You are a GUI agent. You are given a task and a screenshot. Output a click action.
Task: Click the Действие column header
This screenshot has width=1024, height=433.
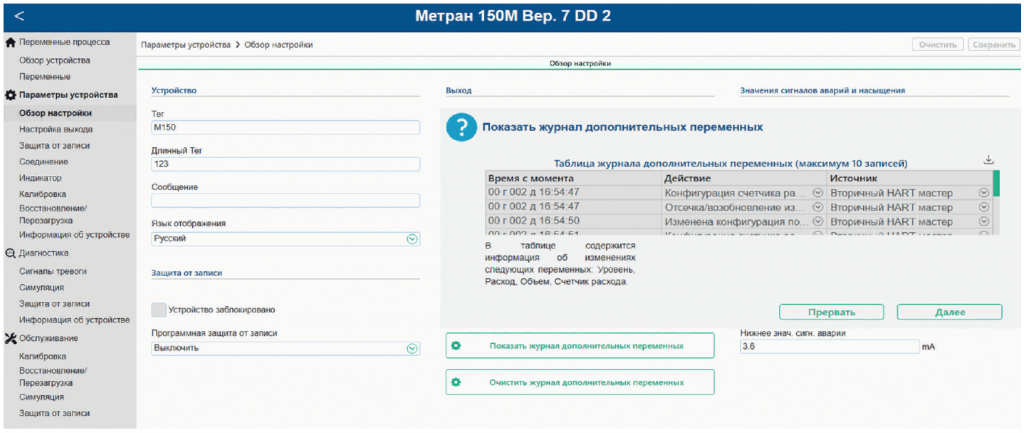[744, 178]
